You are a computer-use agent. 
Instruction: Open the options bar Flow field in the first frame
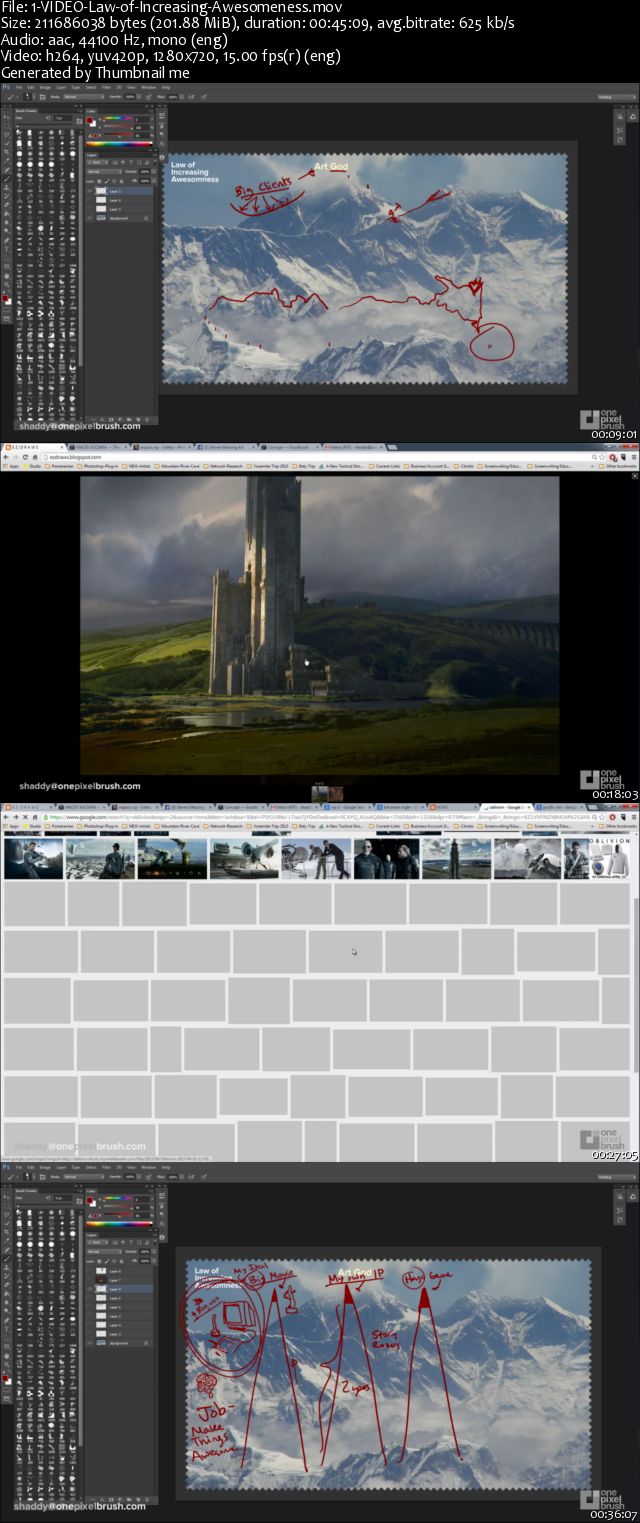click(x=173, y=97)
